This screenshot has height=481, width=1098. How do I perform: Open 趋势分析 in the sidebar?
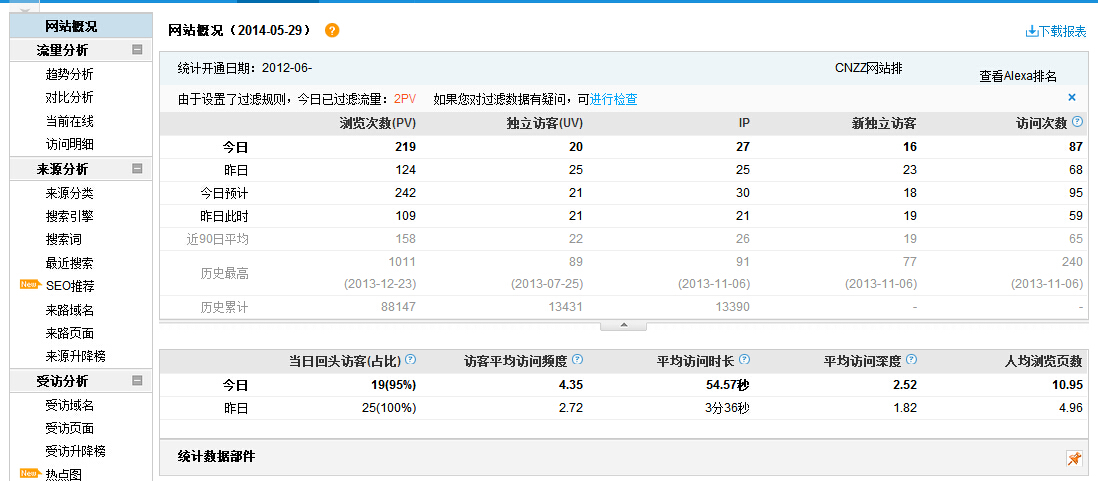(x=69, y=74)
